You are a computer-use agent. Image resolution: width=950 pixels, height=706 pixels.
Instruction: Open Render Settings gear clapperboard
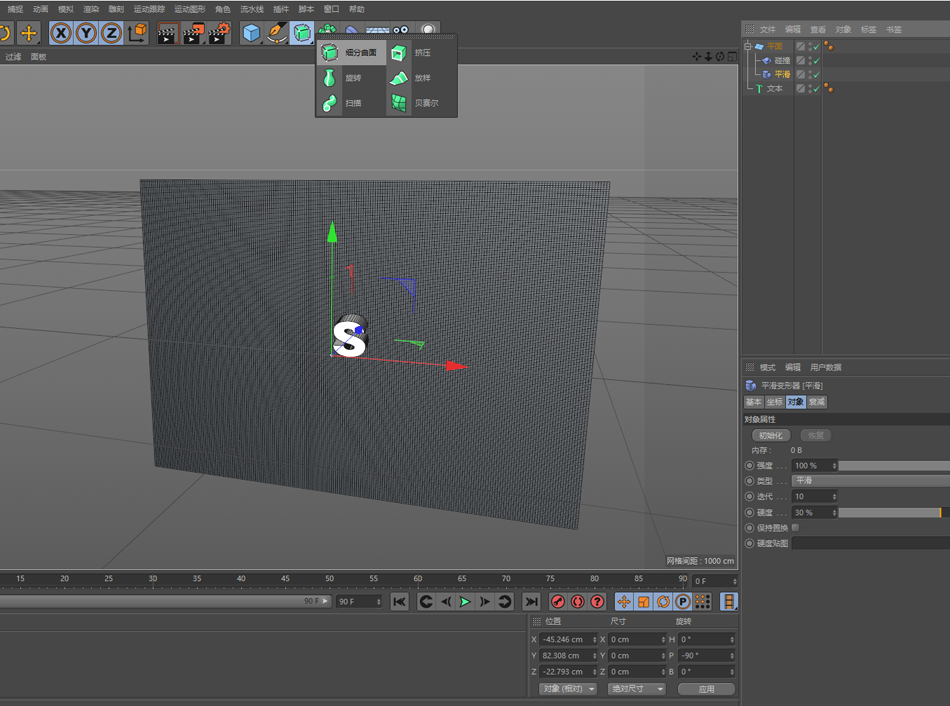(219, 33)
